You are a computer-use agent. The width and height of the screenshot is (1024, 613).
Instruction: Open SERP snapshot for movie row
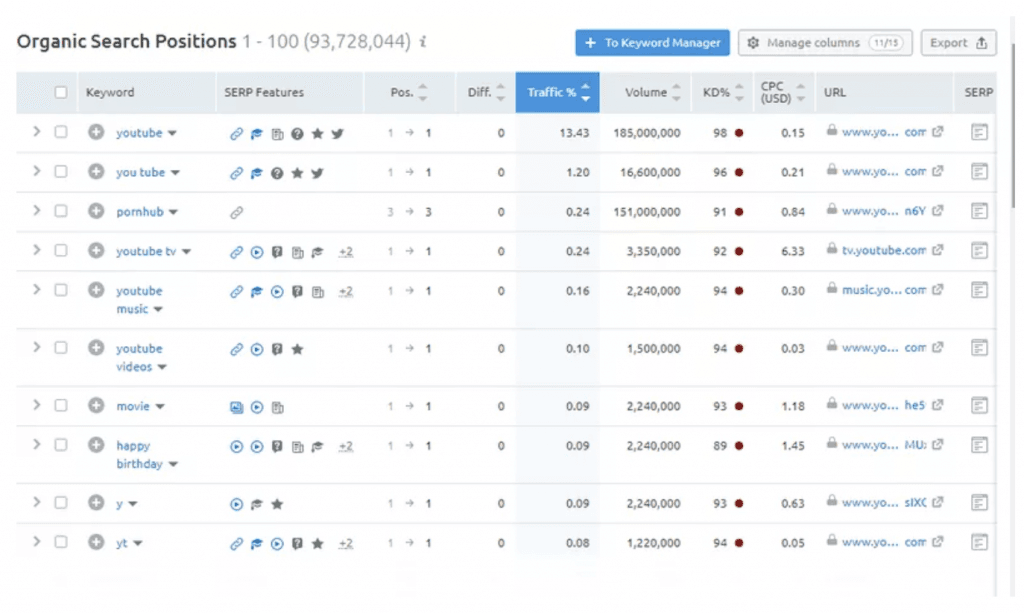pos(979,405)
